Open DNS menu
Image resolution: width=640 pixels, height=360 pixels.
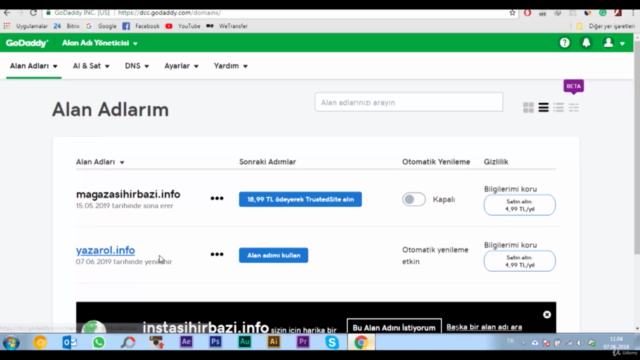click(137, 66)
